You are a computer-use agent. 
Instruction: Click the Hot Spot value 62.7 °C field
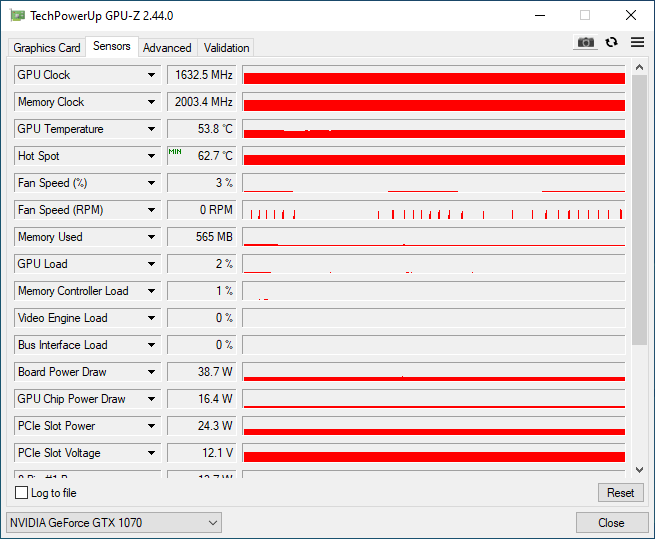click(x=201, y=156)
